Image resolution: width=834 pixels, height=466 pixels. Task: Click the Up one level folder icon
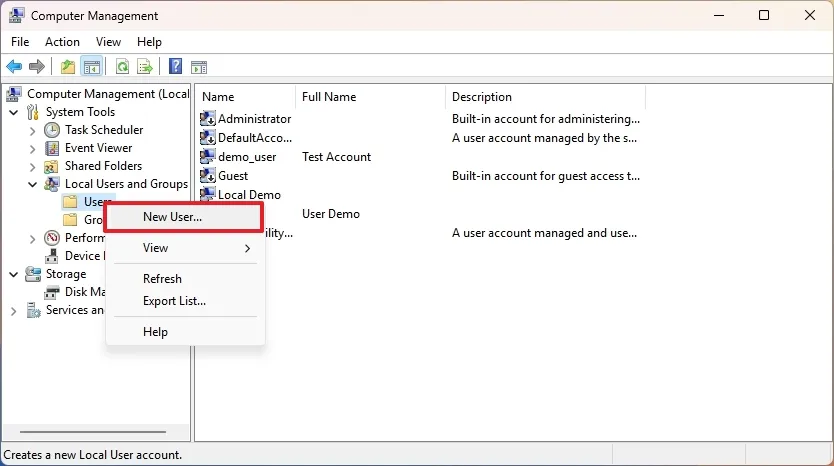coord(67,67)
